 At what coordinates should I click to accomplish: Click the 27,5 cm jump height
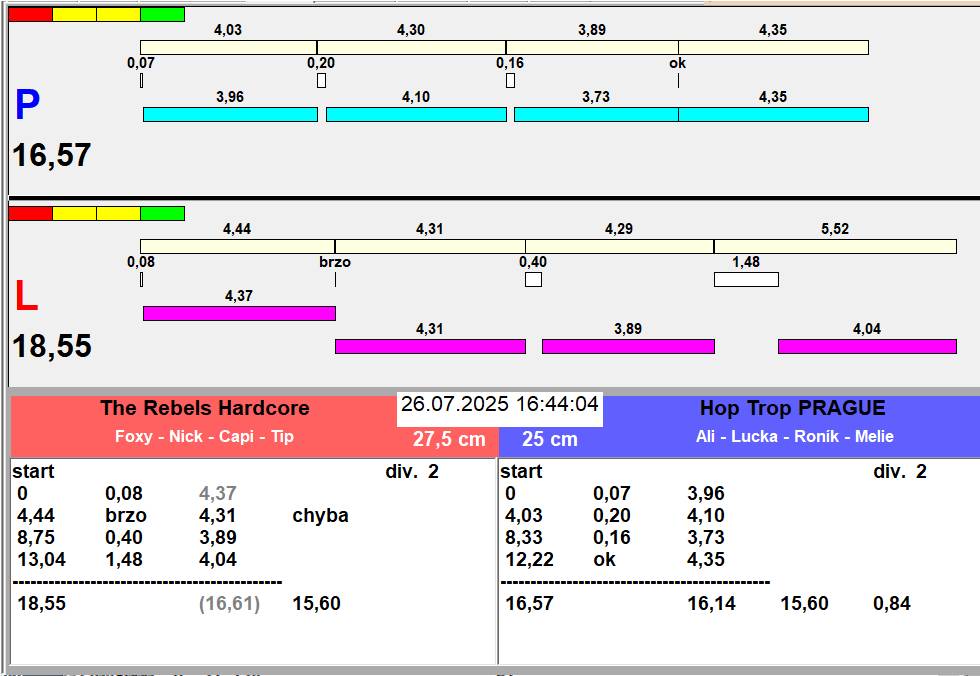tap(449, 439)
